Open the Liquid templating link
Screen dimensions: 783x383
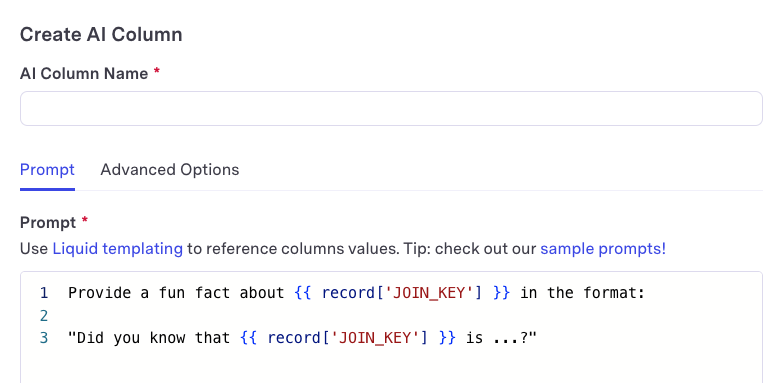117,248
